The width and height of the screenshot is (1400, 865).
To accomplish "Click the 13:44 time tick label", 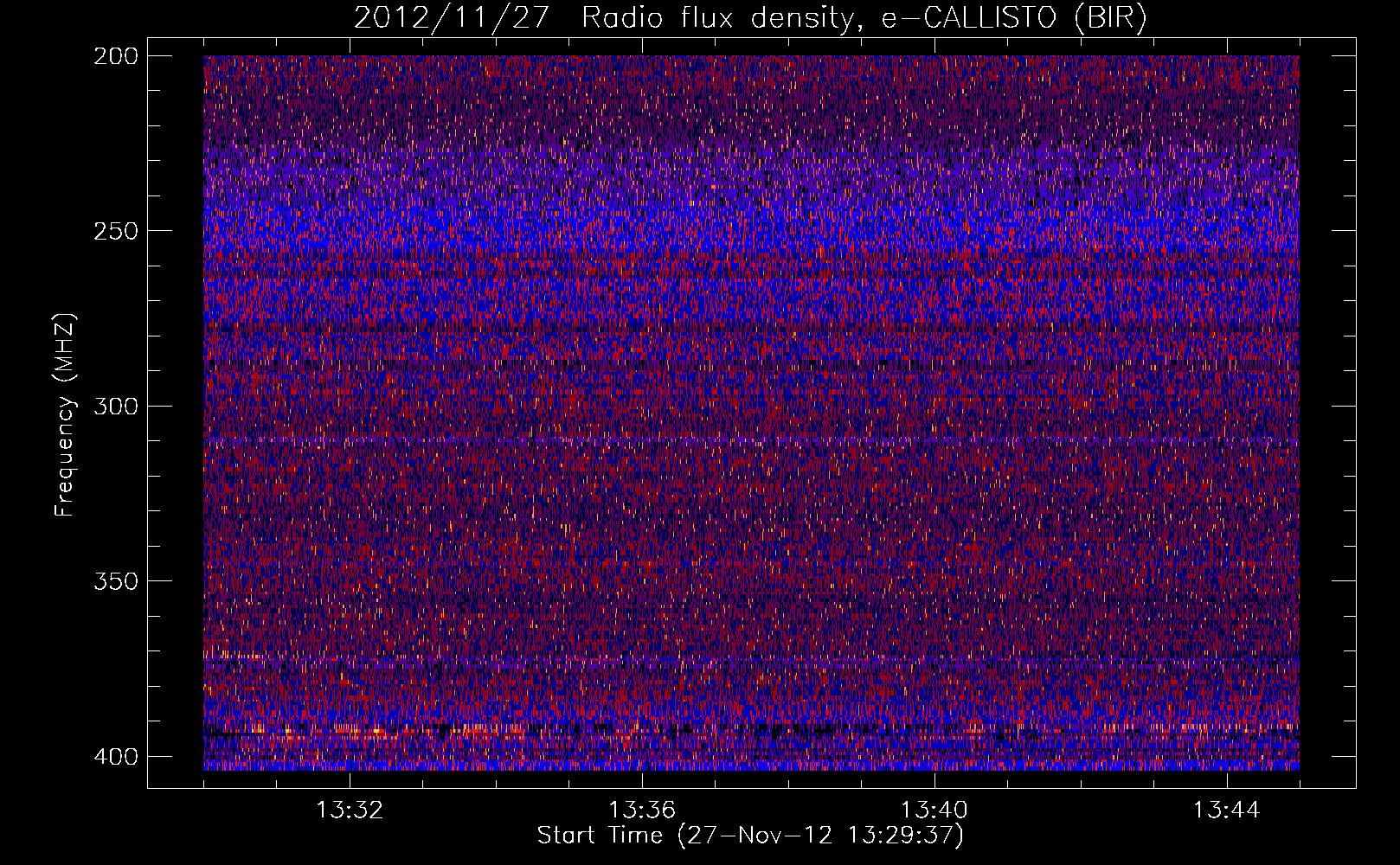I will (1227, 811).
